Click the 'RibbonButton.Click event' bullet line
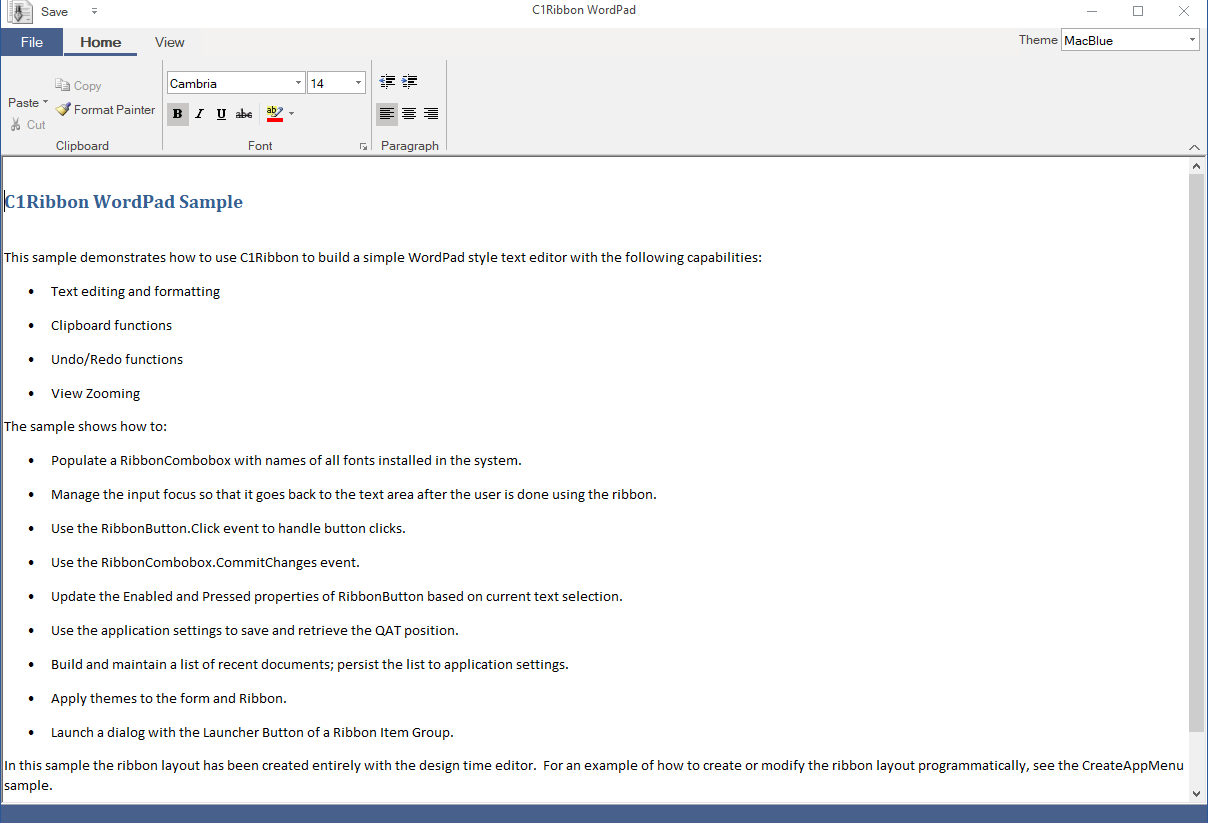This screenshot has height=823, width=1208. click(x=228, y=528)
